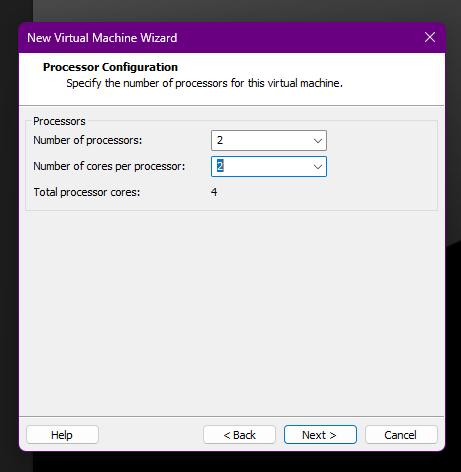Image resolution: width=461 pixels, height=472 pixels.
Task: Click the Processor Configuration heading
Action: coord(110,67)
